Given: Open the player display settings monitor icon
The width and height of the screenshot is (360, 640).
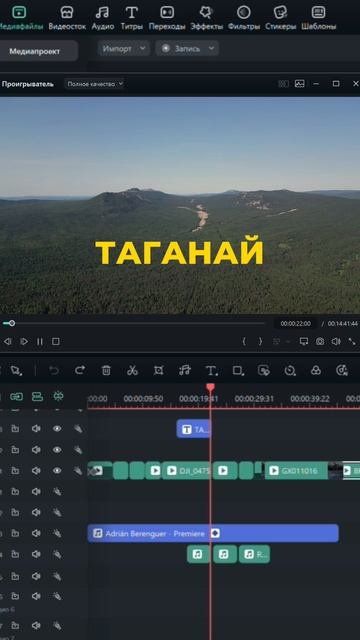Looking at the screenshot, I should 304,342.
